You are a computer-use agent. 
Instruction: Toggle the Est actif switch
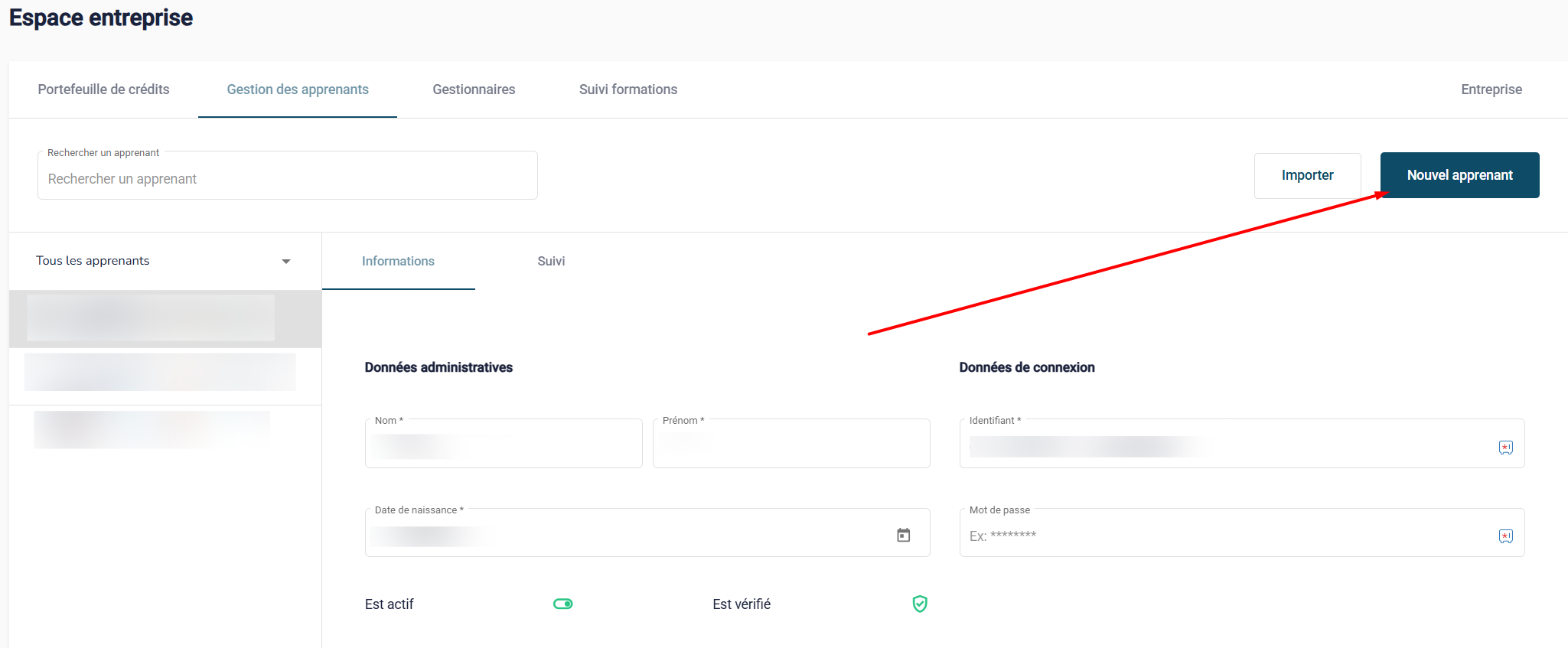[563, 604]
